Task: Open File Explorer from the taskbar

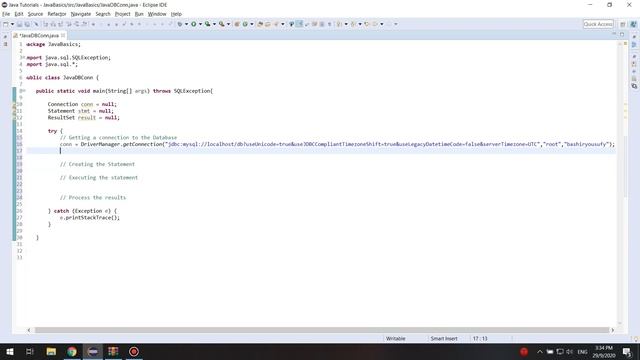Action: click(51, 351)
